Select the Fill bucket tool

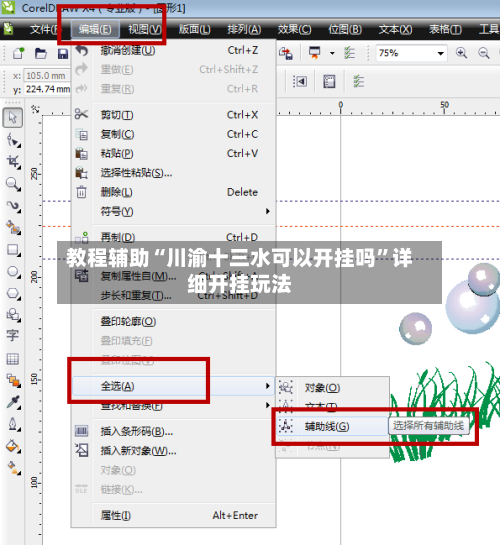13,446
